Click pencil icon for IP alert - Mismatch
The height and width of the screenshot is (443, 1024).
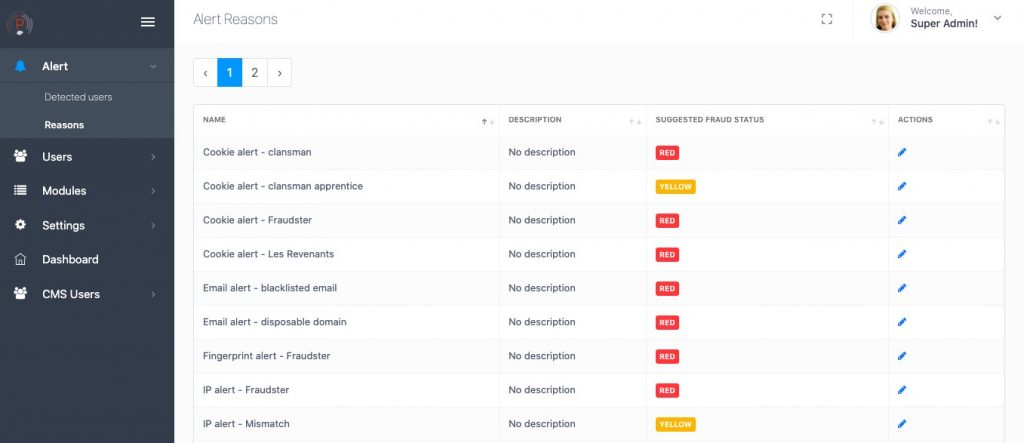pyautogui.click(x=902, y=424)
